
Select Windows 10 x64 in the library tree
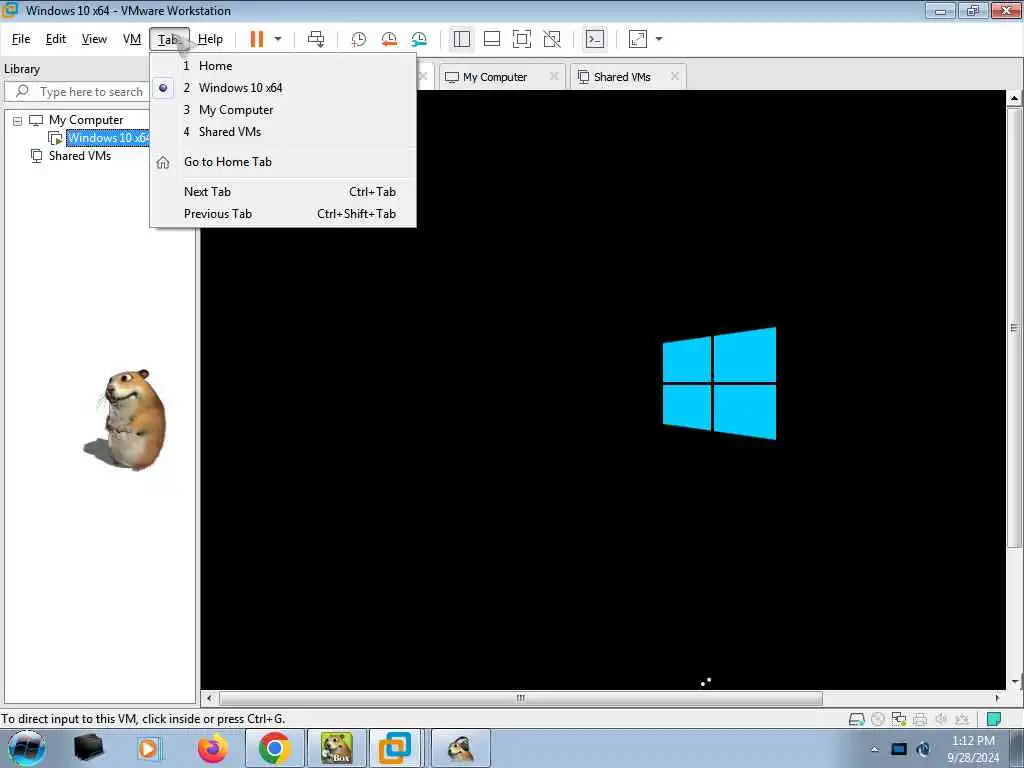pyautogui.click(x=108, y=138)
